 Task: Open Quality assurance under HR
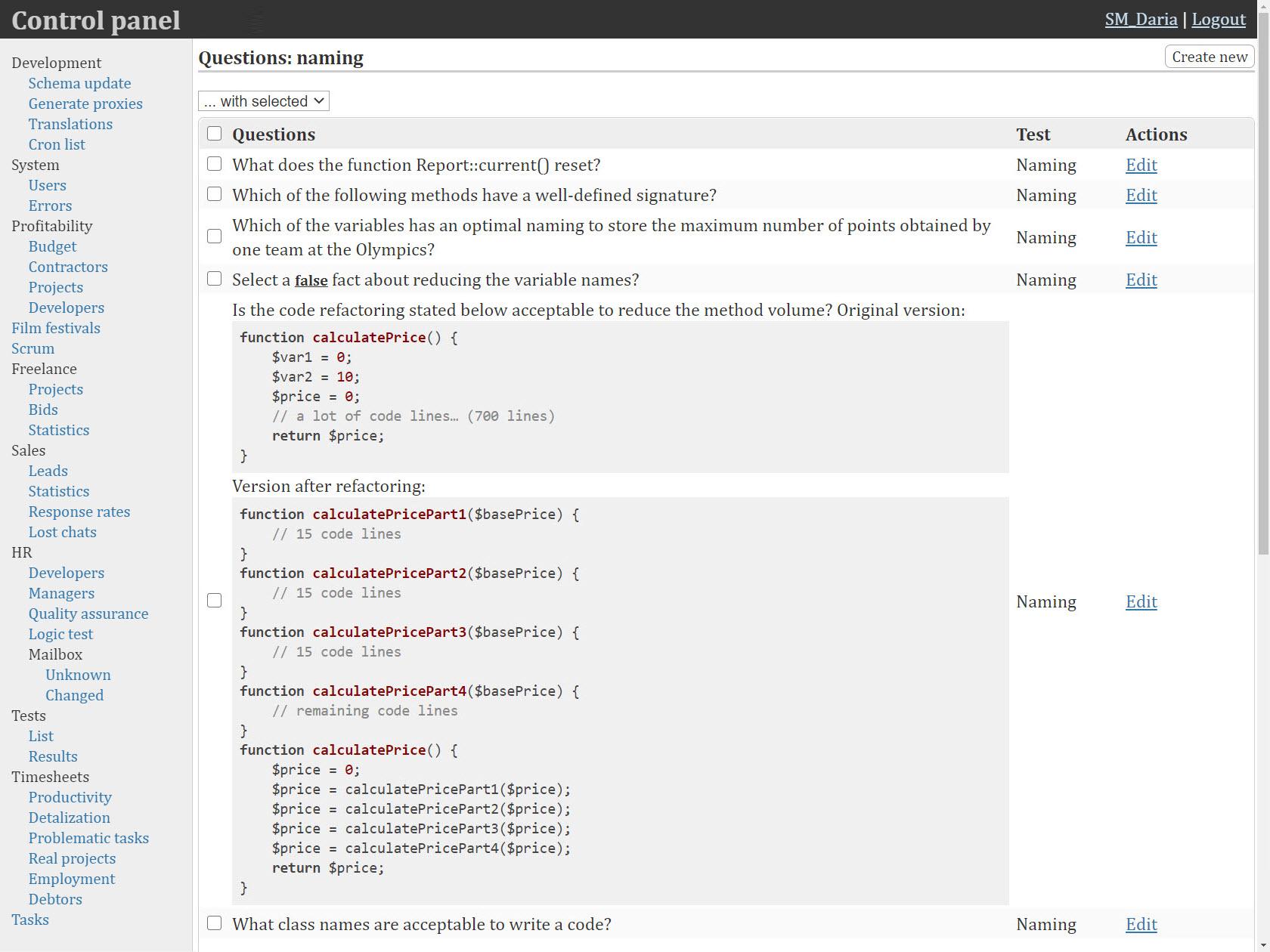coord(88,614)
